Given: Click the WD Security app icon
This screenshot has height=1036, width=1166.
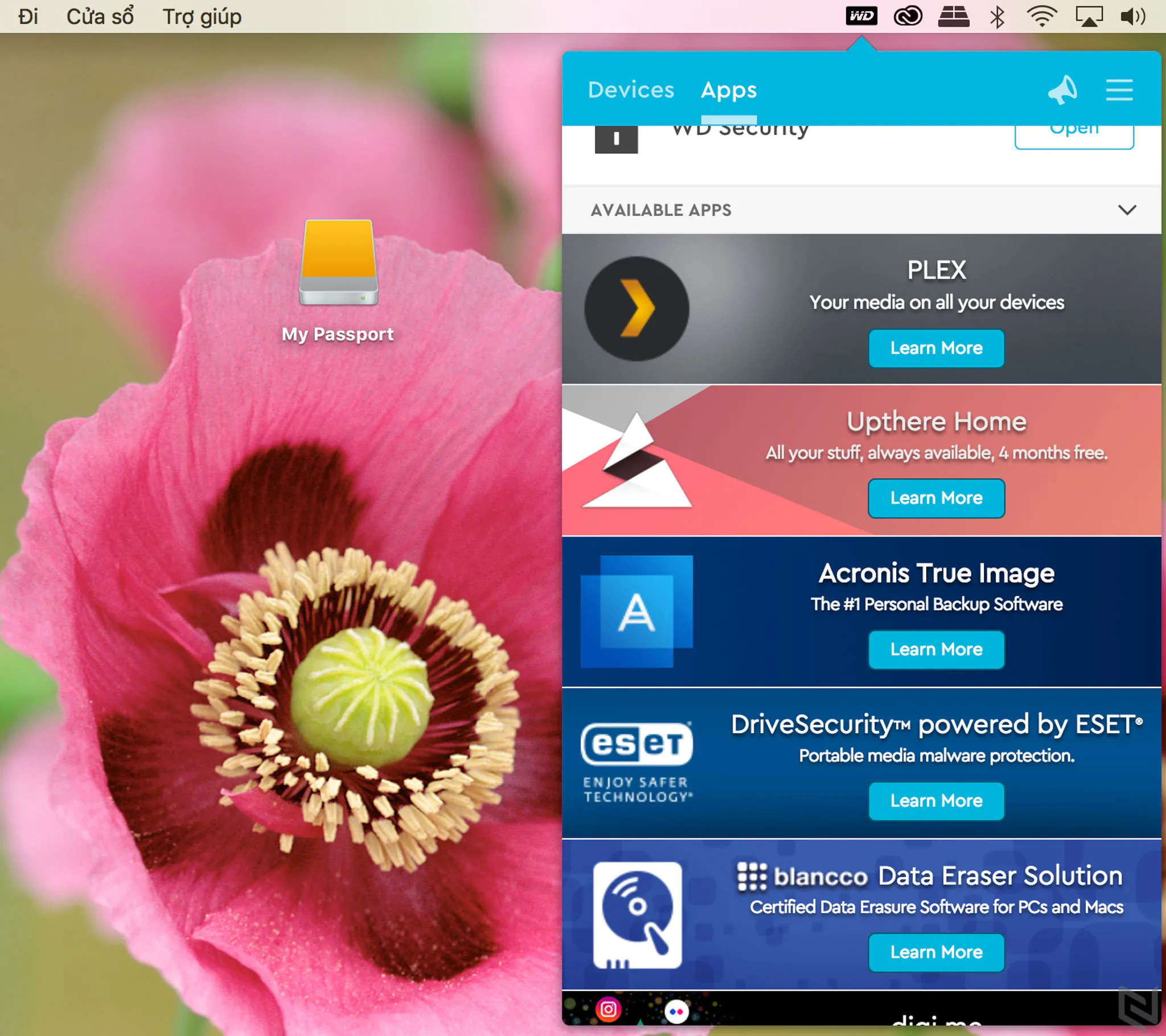Looking at the screenshot, I should point(616,140).
